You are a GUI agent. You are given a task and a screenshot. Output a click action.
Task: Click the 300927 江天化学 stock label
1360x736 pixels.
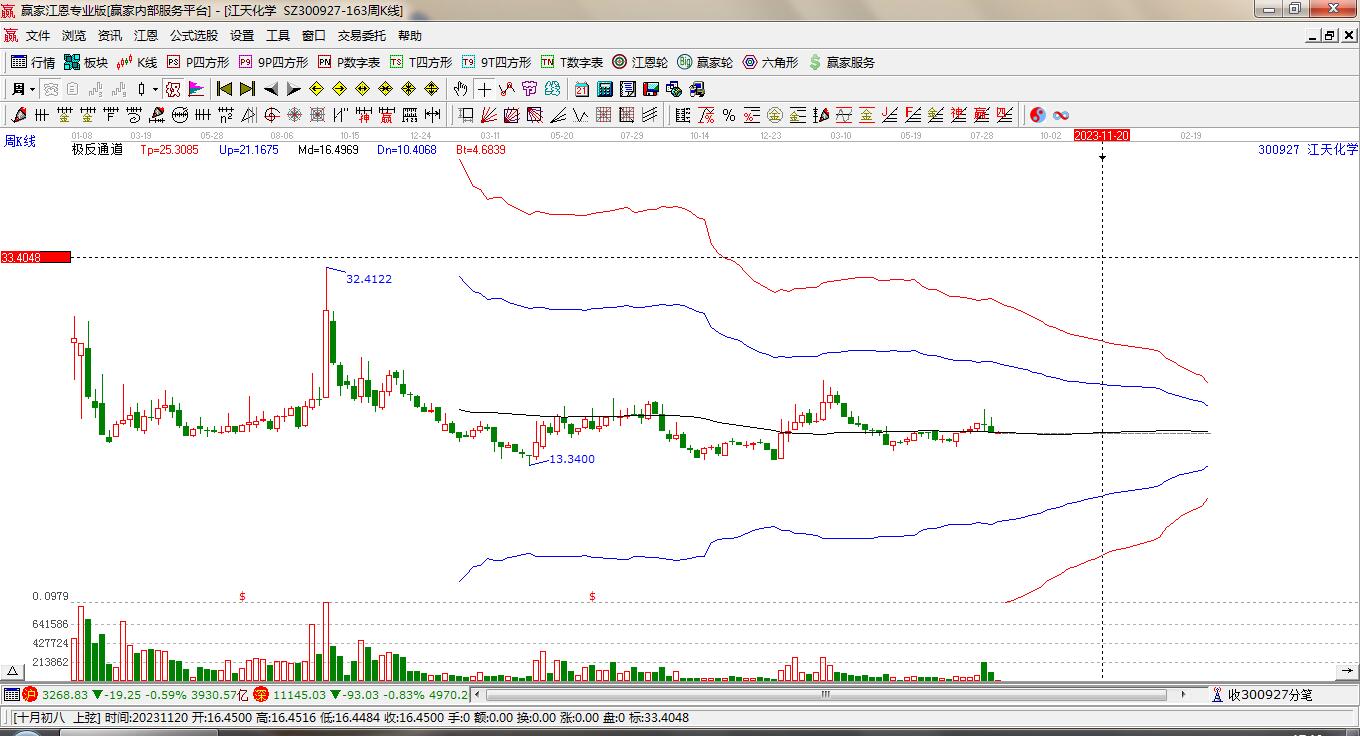click(x=1308, y=149)
